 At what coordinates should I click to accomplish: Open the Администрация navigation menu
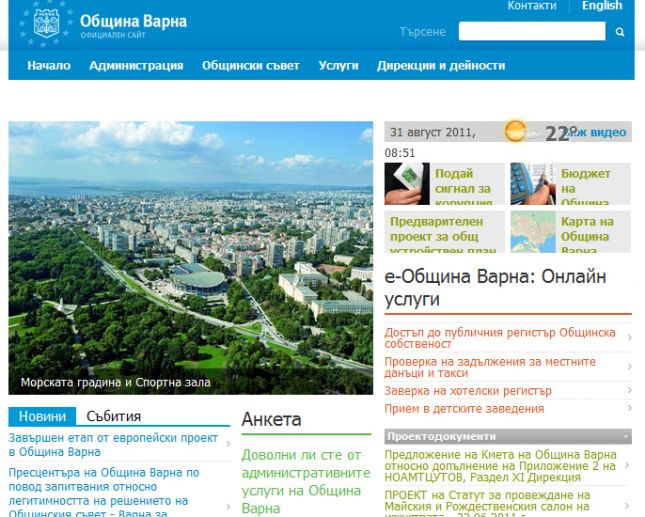[136, 66]
